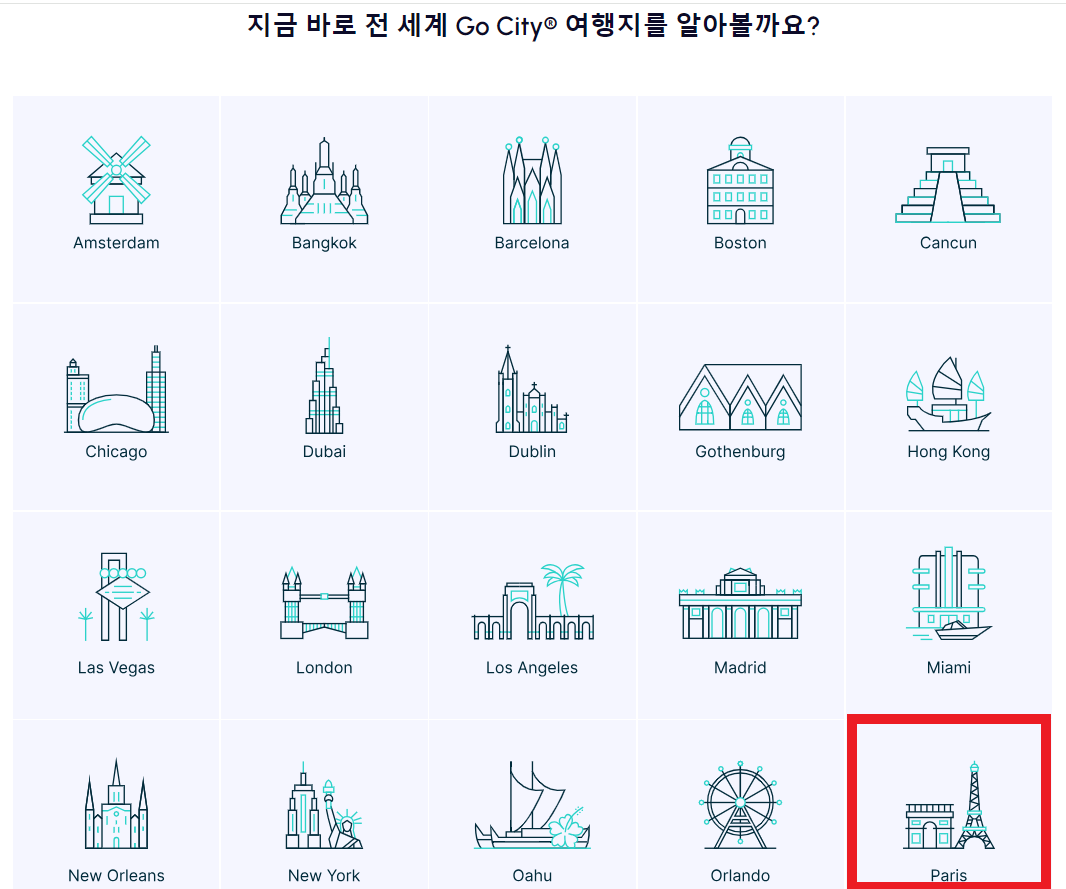Click the Dublin text link
This screenshot has height=889, width=1066.
pyautogui.click(x=532, y=452)
